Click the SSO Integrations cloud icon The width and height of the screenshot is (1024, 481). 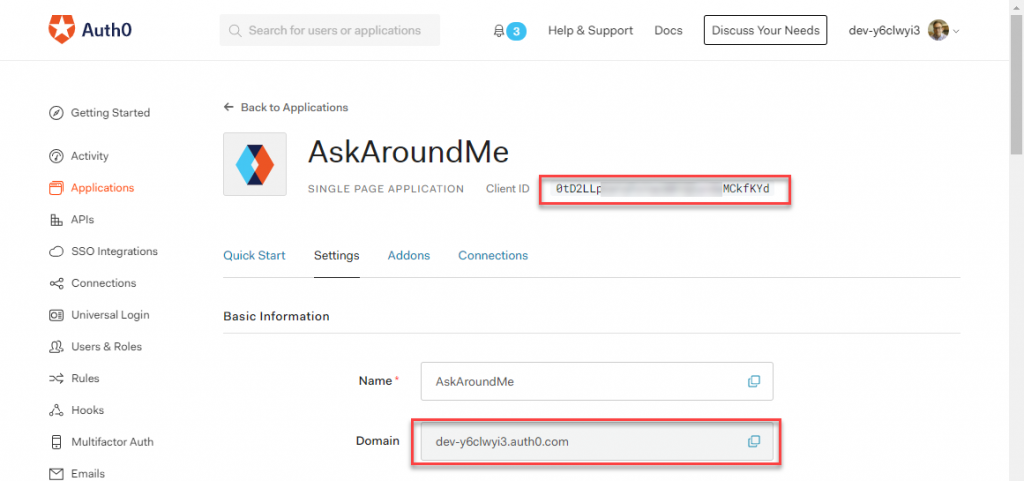[56, 252]
